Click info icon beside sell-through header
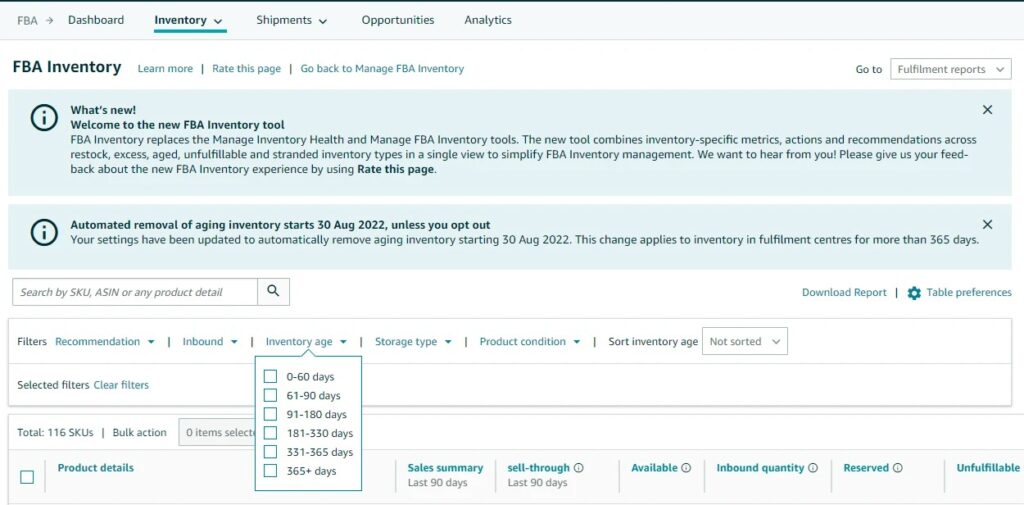1024x505 pixels. pos(578,468)
